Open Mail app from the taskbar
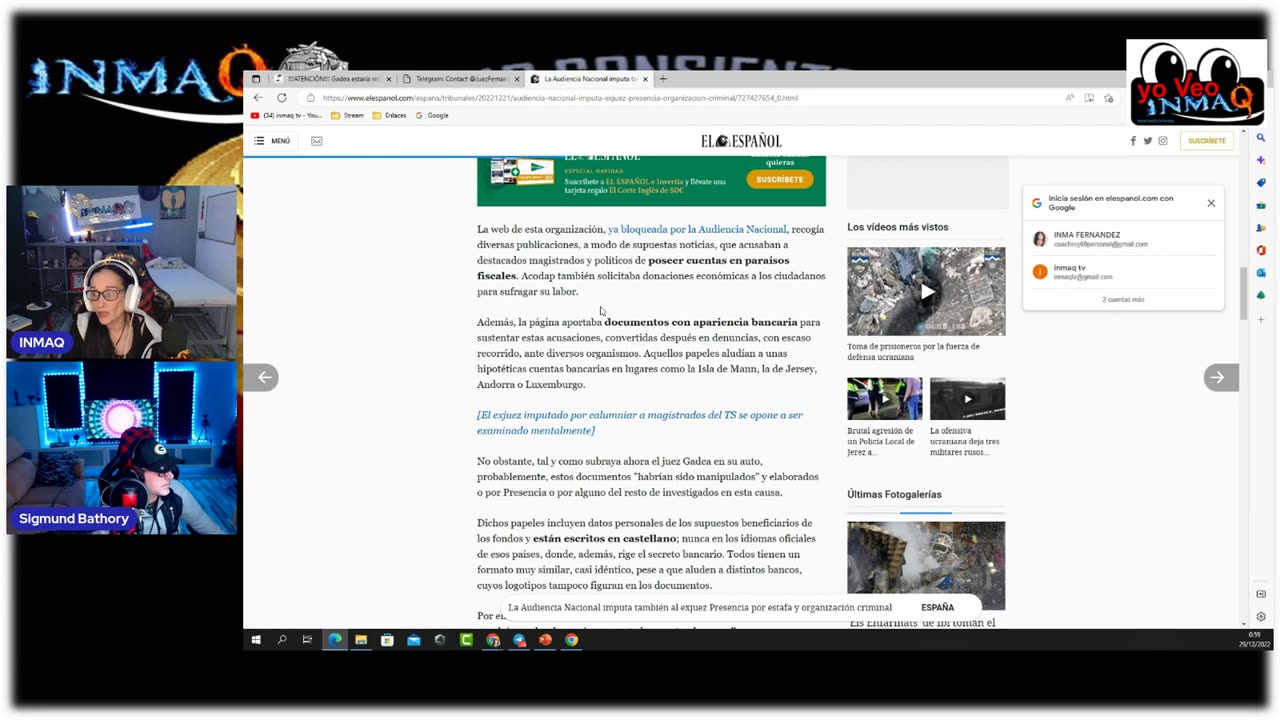Viewport: 1280px width, 720px height. point(414,640)
